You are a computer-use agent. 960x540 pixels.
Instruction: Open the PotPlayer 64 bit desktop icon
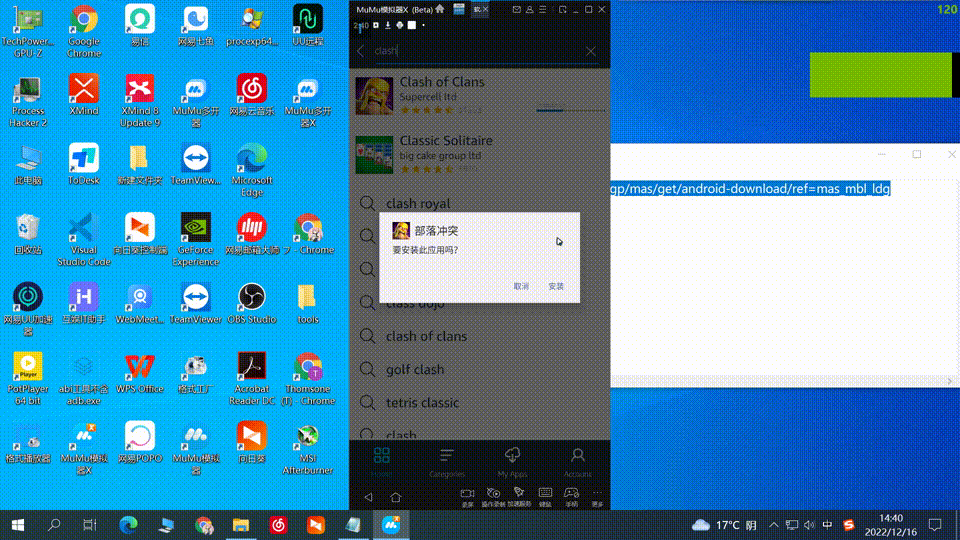tap(28, 378)
